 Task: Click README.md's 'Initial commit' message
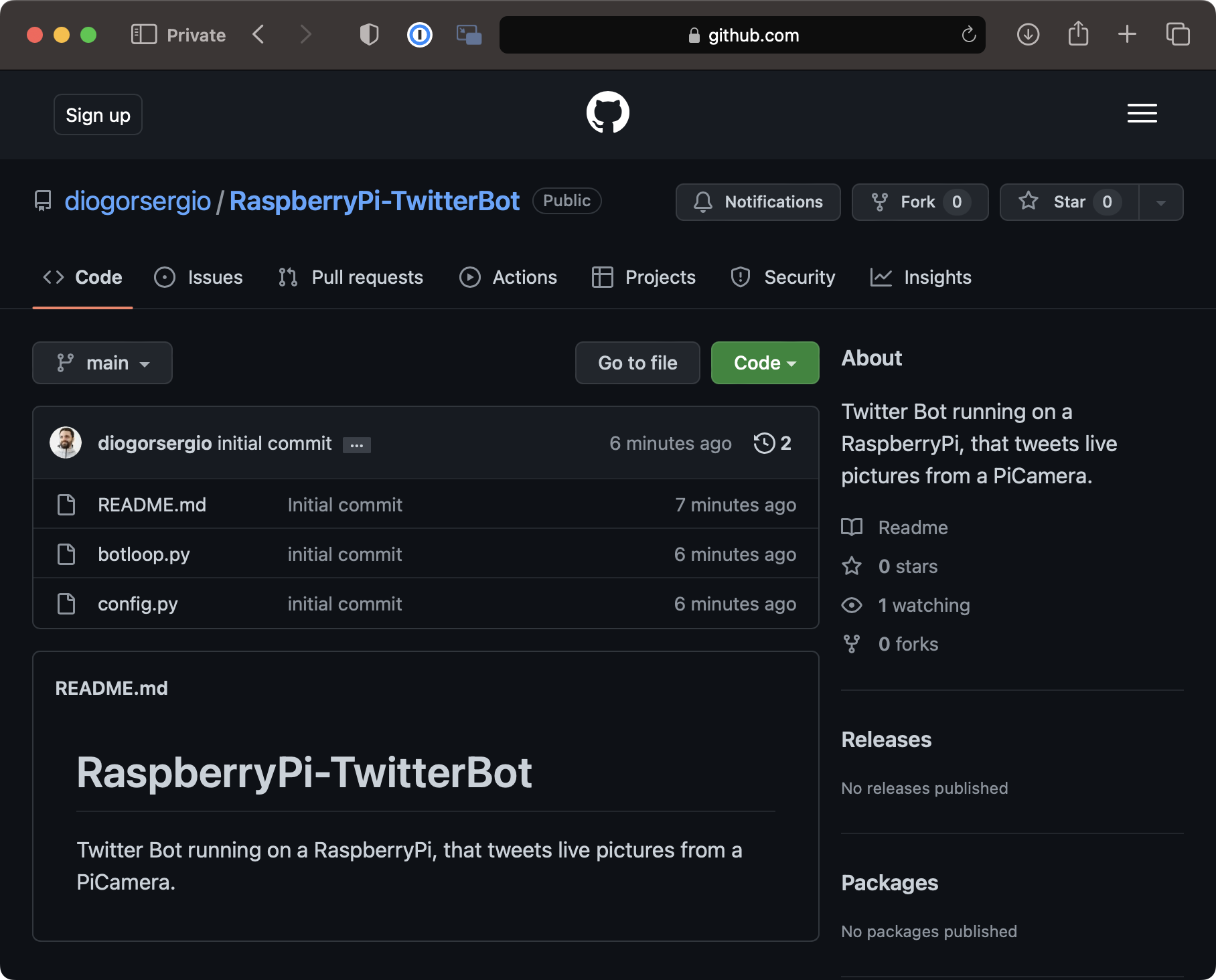click(345, 505)
